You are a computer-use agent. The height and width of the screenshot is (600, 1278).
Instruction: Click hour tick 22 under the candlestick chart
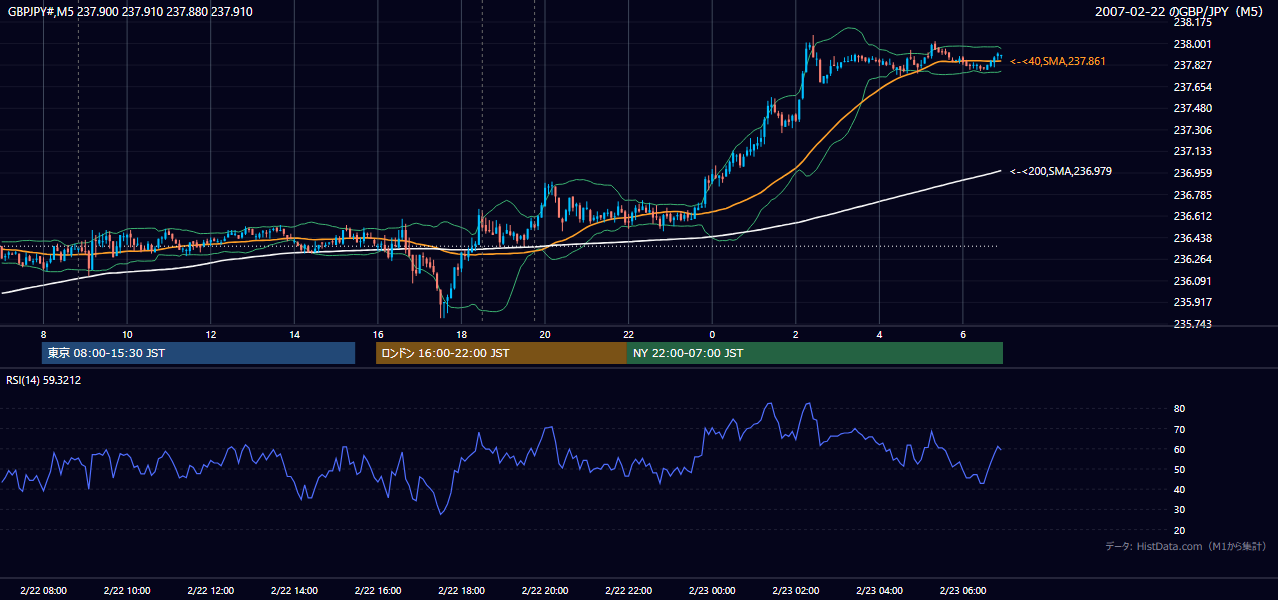[629, 334]
